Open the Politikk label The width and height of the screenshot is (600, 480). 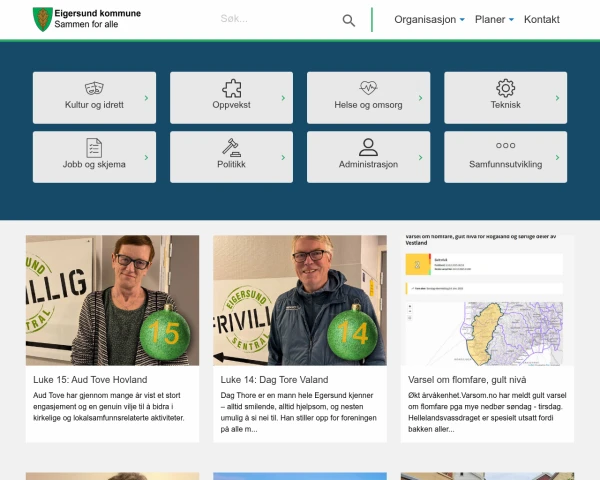point(232,164)
